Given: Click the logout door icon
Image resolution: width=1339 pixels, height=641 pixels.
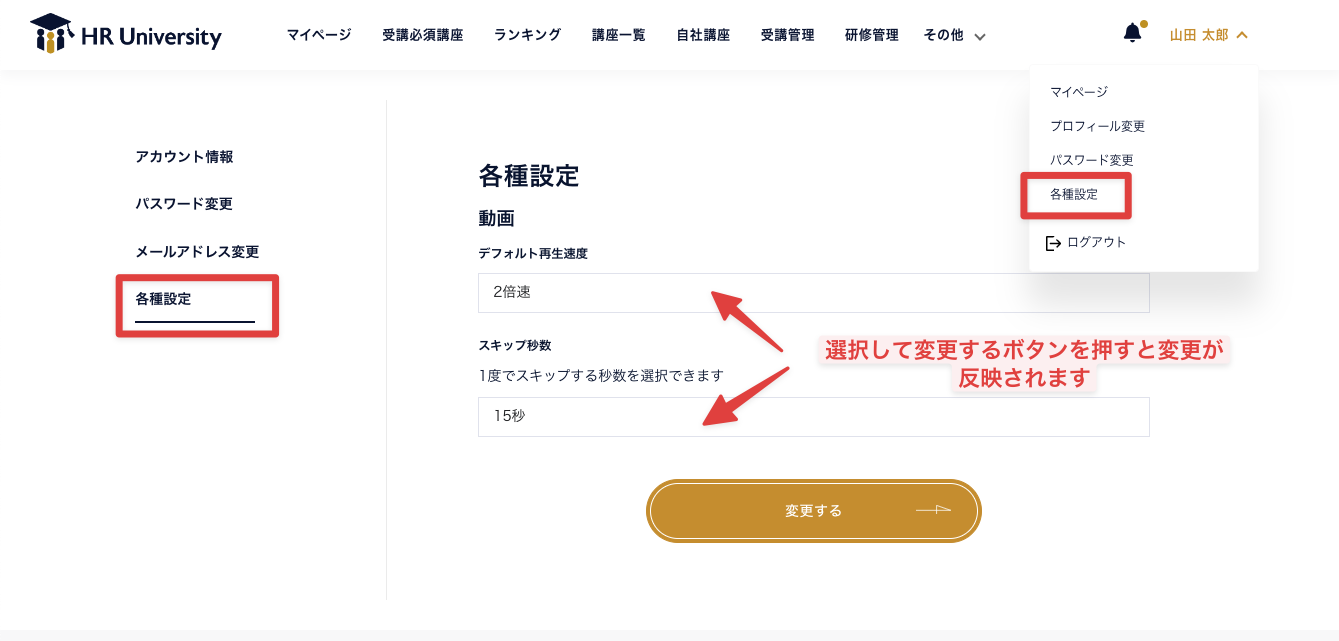Looking at the screenshot, I should click(x=1053, y=243).
